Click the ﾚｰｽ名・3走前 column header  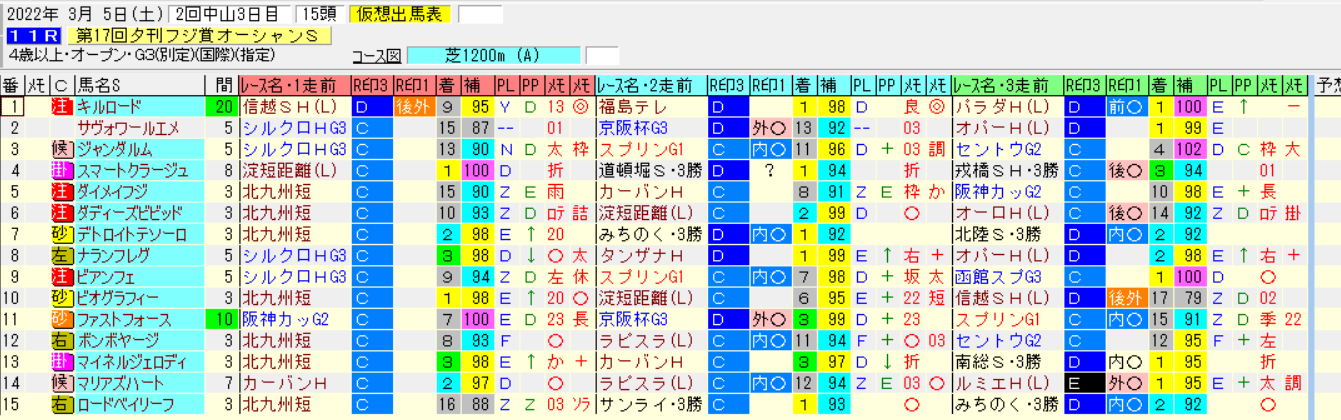(1007, 85)
